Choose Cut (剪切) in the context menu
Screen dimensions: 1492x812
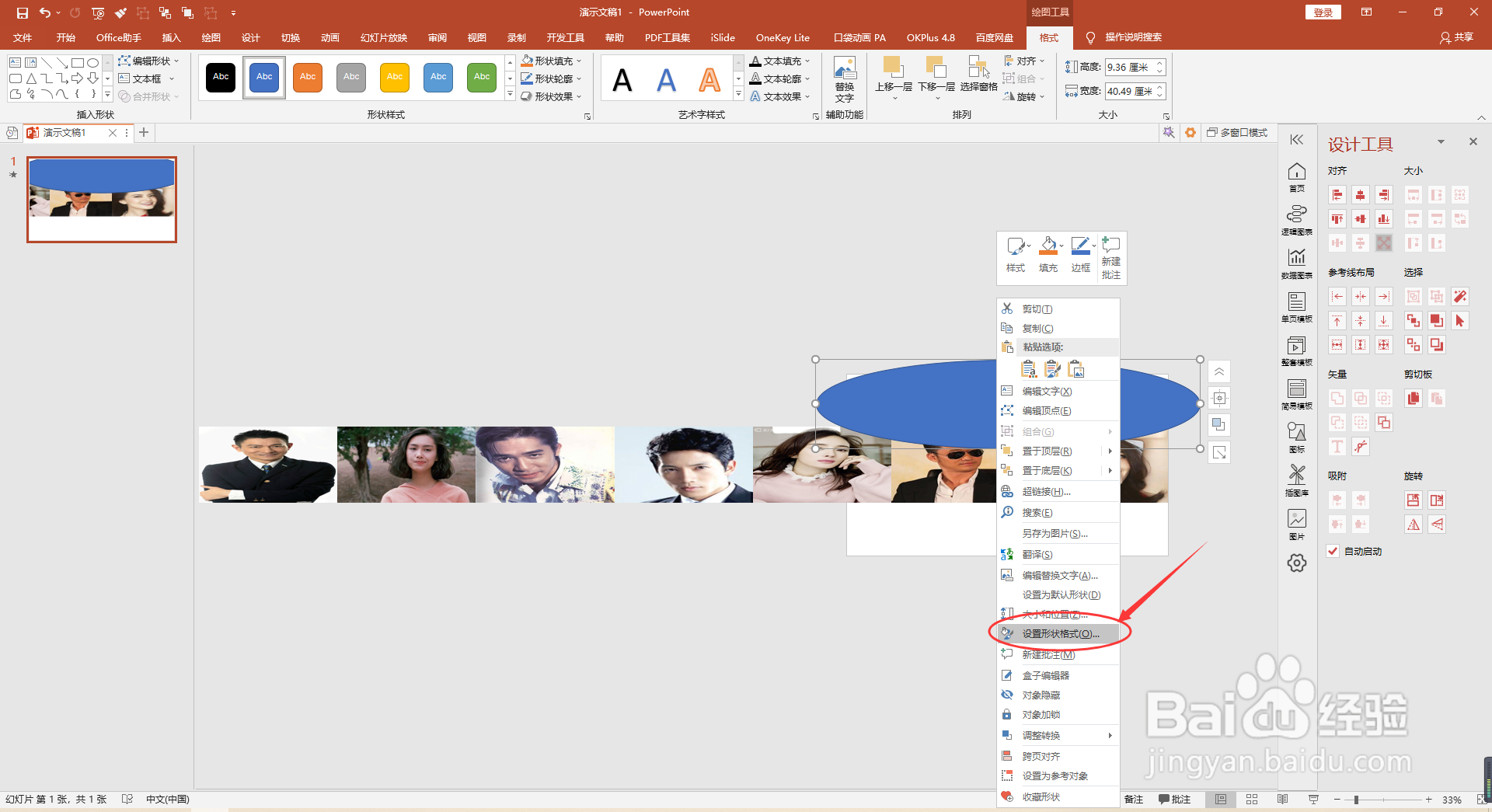coord(1058,309)
